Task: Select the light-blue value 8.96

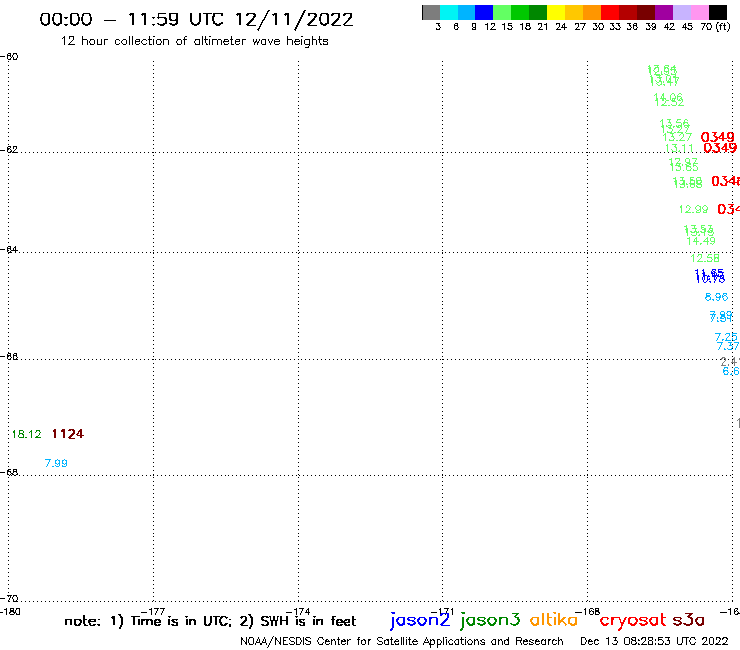Action: 716,297
